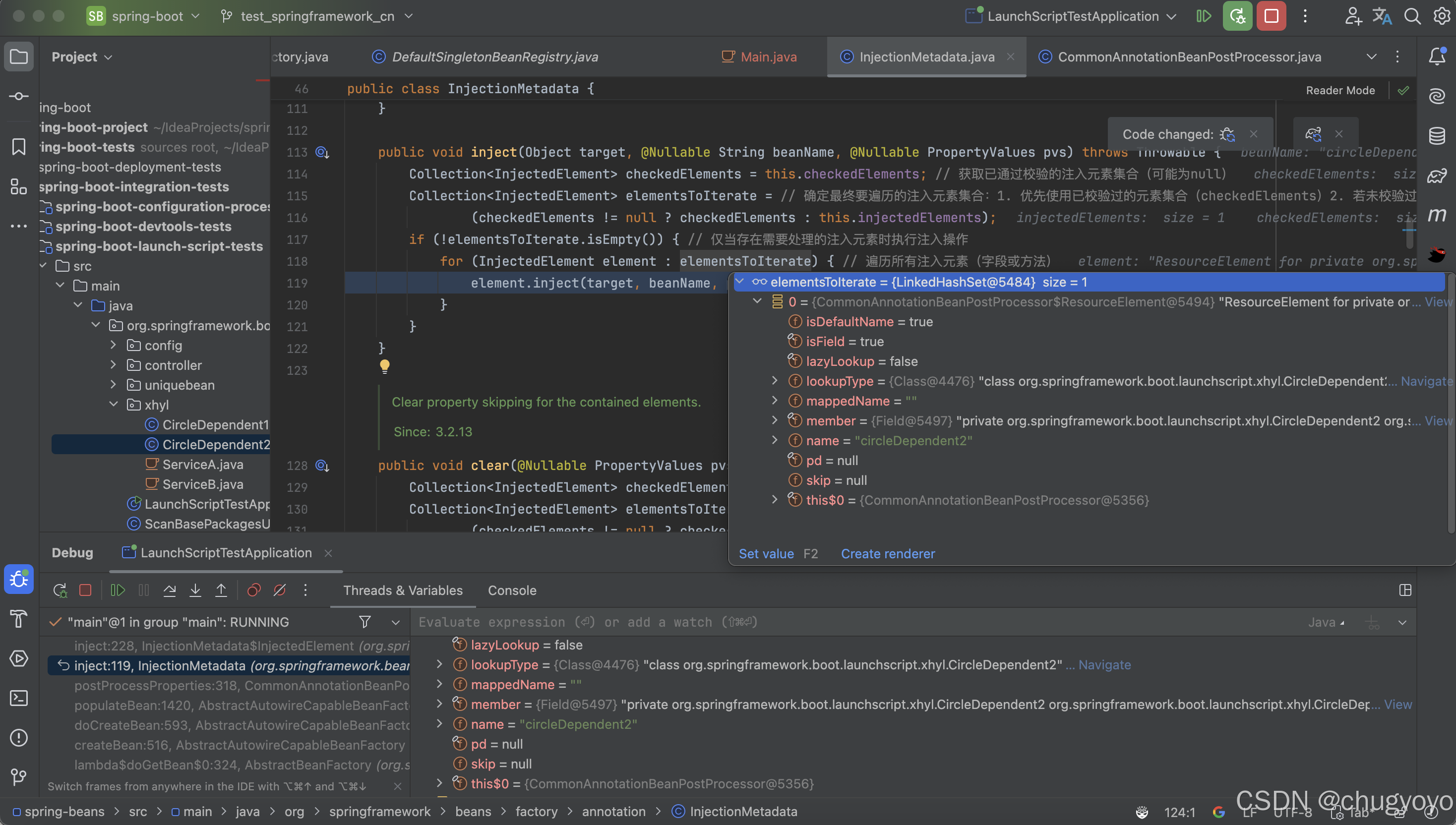Click Step Into debug icon
Viewport: 1456px width, 825px height.
pos(195,590)
